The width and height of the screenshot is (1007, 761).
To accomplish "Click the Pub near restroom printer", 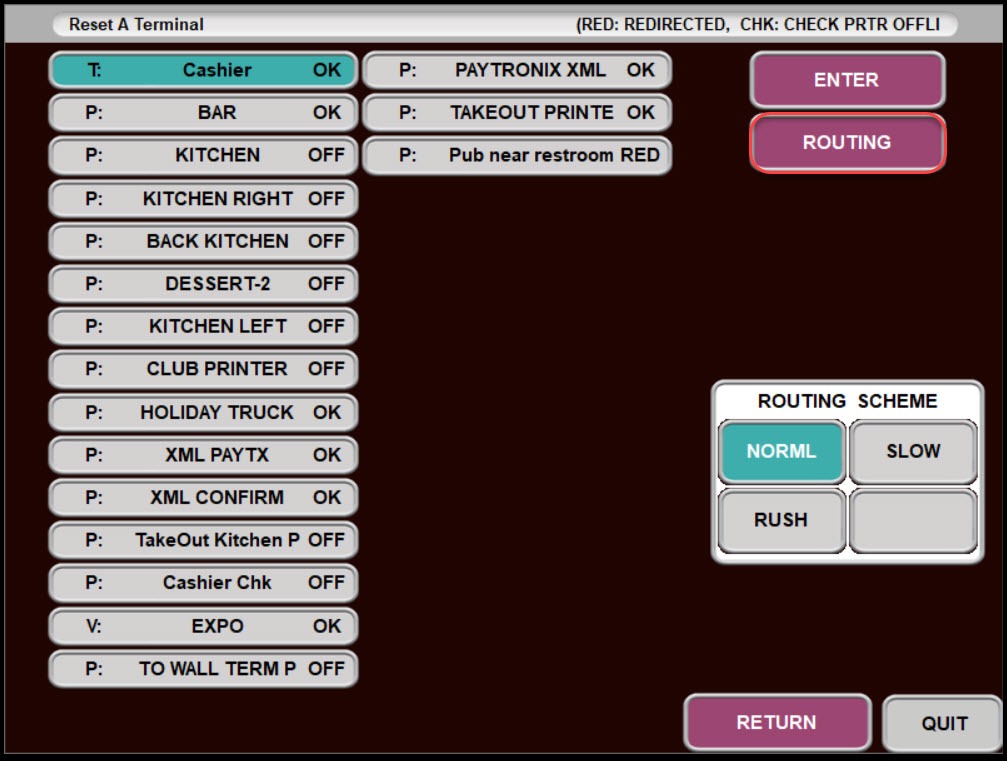I will 517,156.
